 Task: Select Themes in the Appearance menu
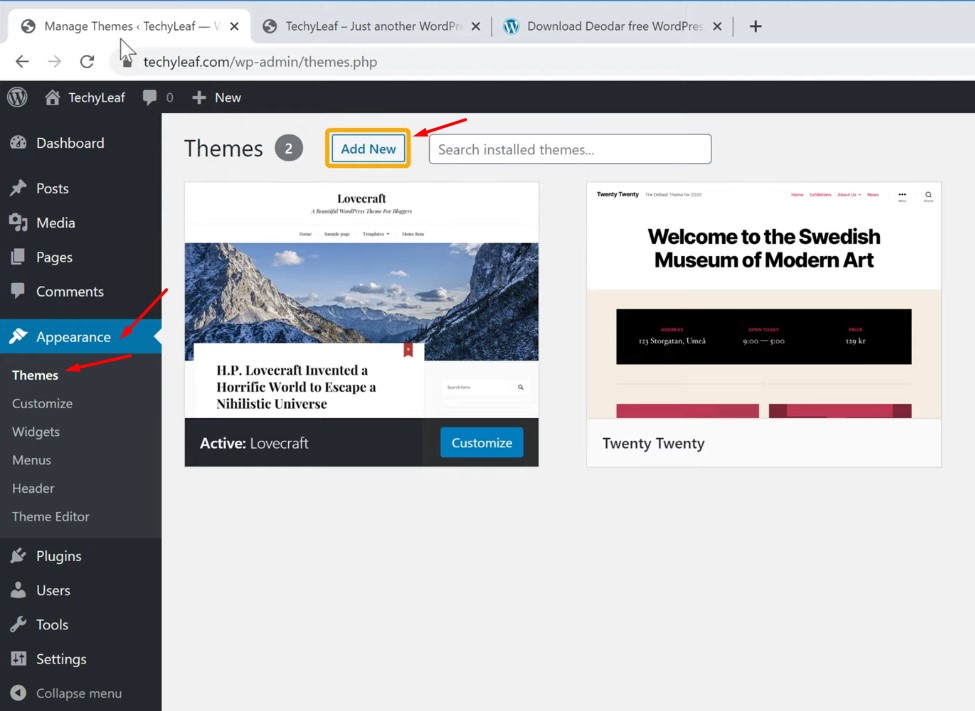[34, 375]
